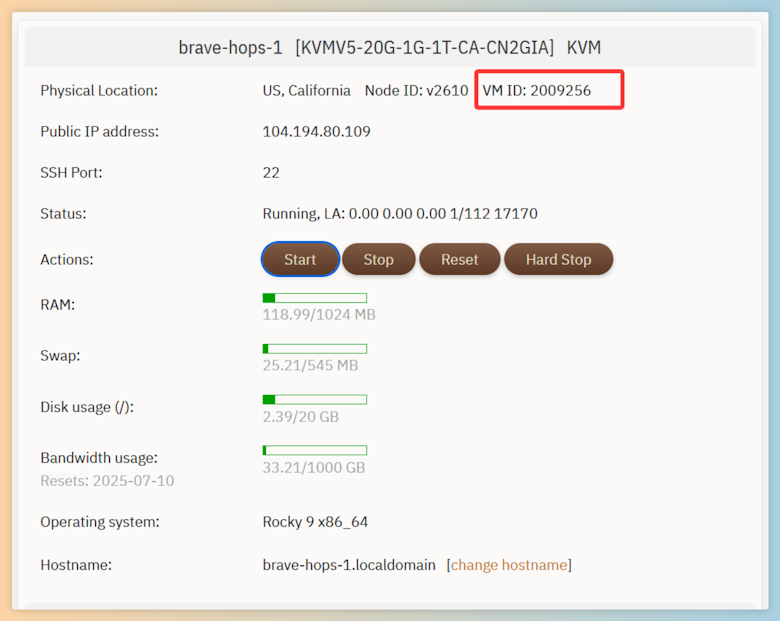The height and width of the screenshot is (621, 780).
Task: Click the Status label
Action: [63, 213]
